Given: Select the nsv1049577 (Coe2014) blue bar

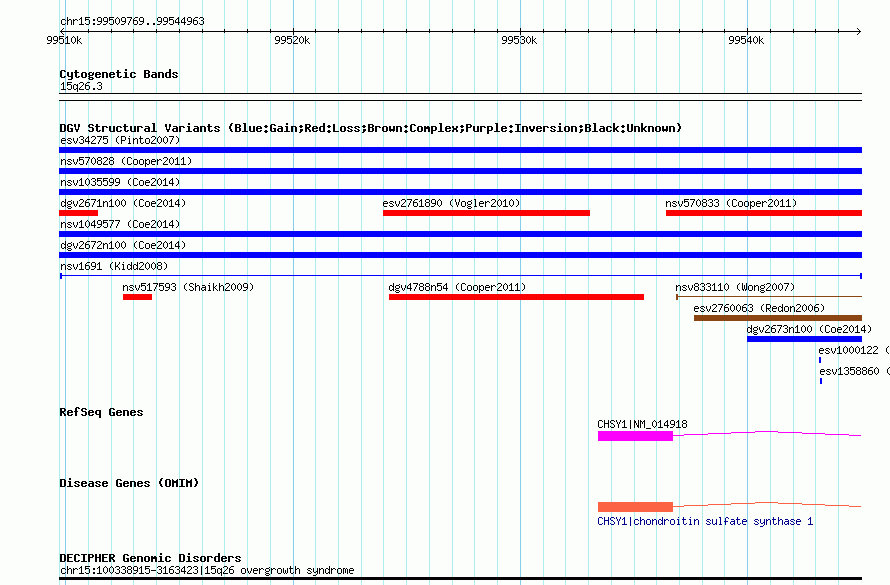Looking at the screenshot, I should coord(460,234).
